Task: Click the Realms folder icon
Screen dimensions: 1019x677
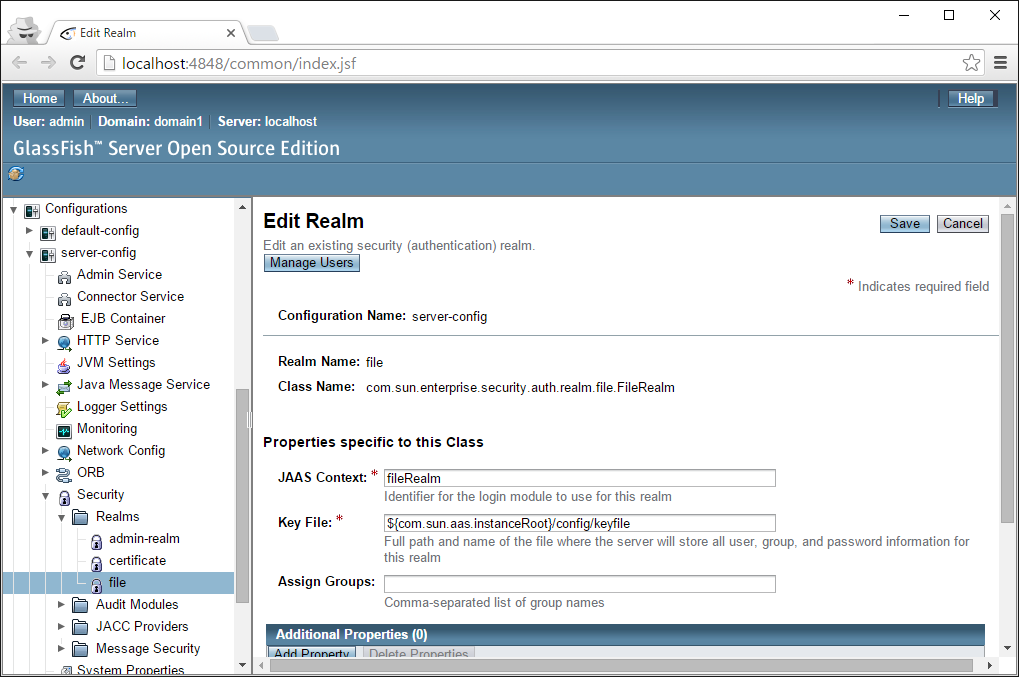Action: [80, 517]
